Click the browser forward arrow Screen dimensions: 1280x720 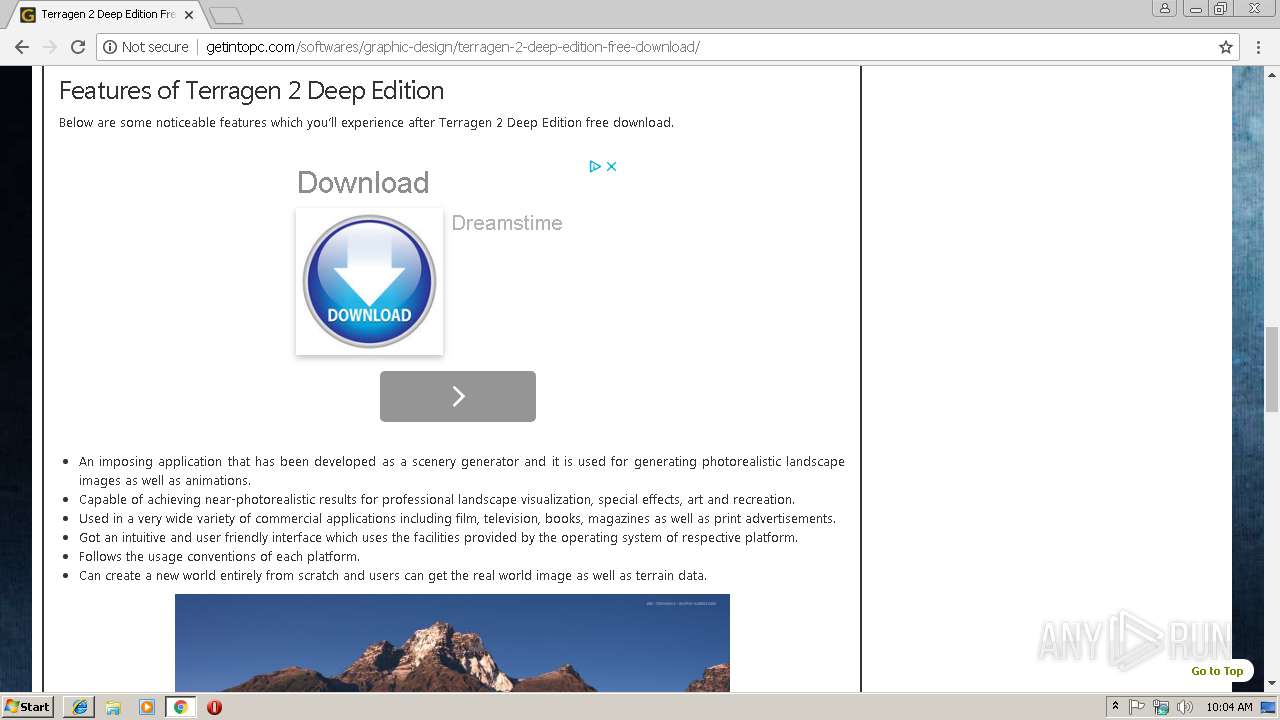(x=50, y=47)
